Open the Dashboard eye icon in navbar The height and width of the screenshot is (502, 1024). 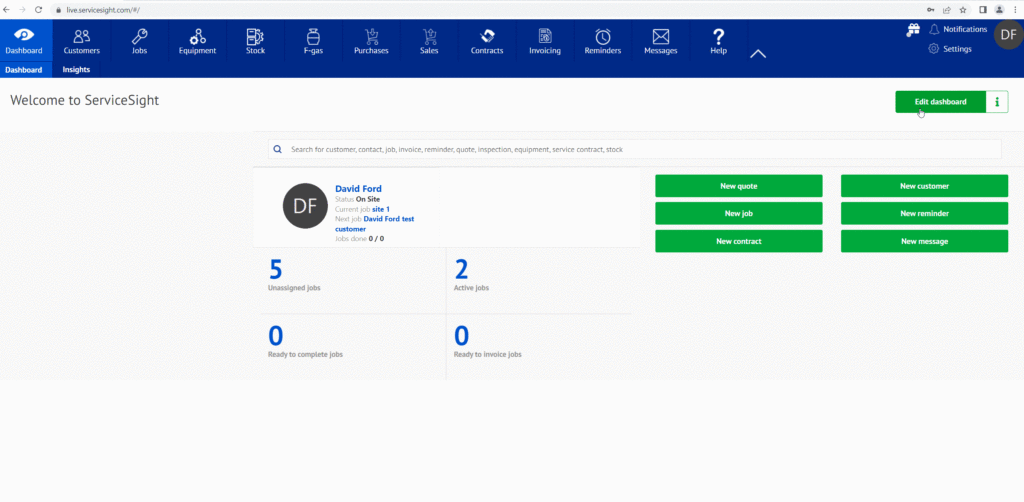coord(24,36)
